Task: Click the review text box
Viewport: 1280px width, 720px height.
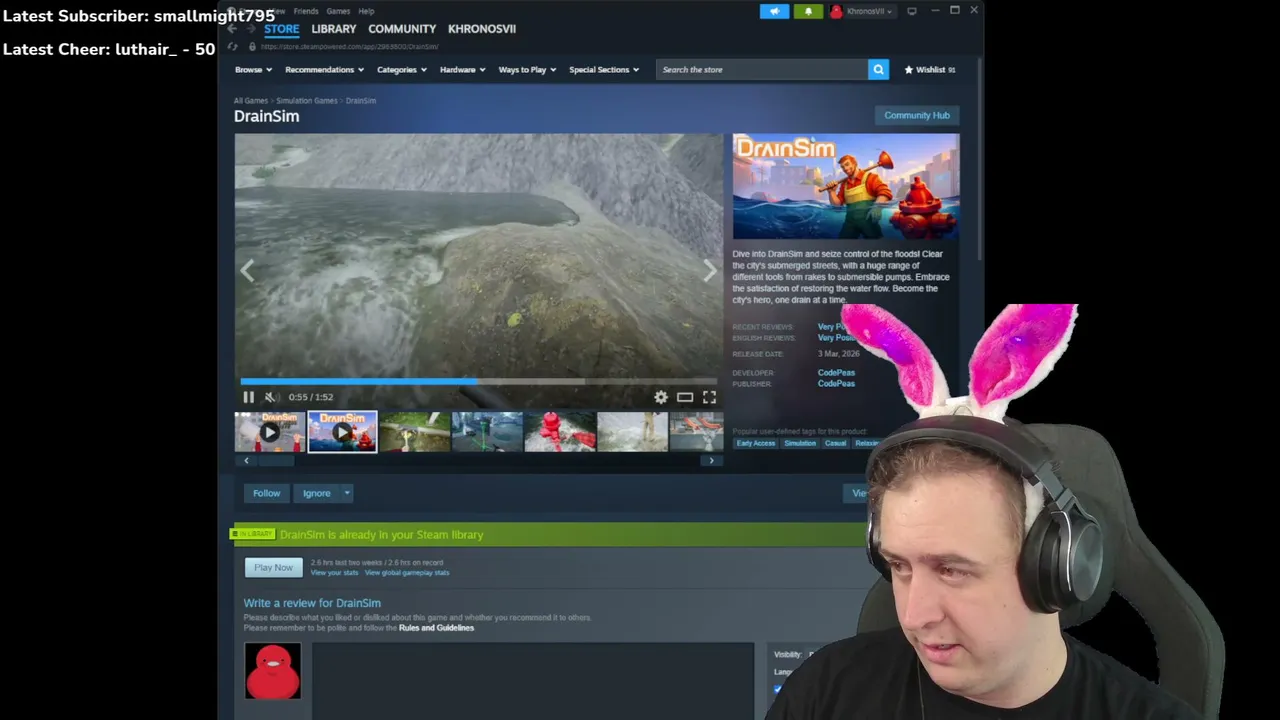Action: coord(533,682)
